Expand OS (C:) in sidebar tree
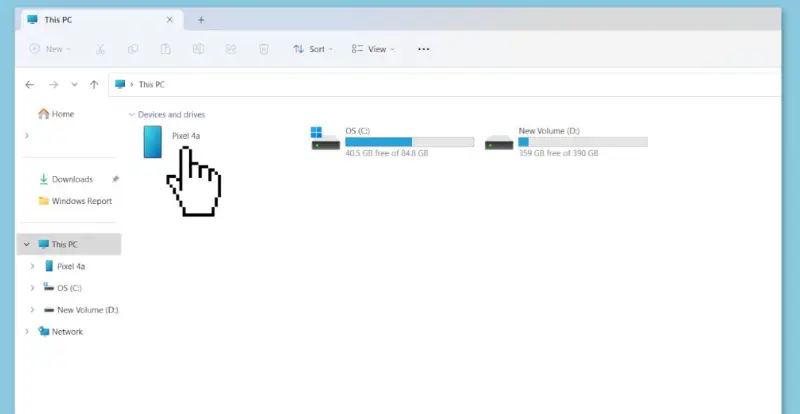Image resolution: width=800 pixels, height=414 pixels. coord(32,288)
